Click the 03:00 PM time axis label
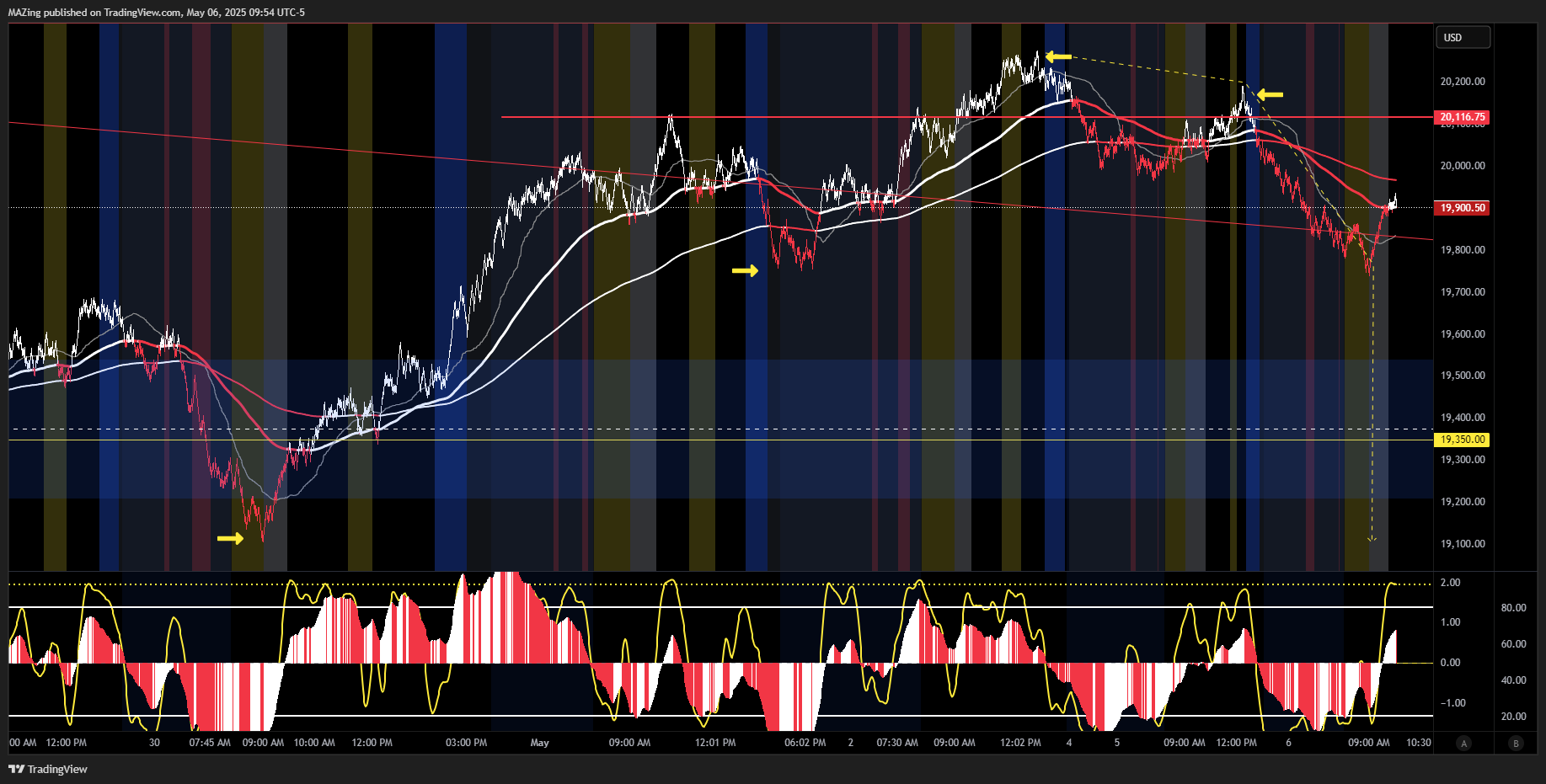This screenshot has height=784, width=1546. point(467,743)
